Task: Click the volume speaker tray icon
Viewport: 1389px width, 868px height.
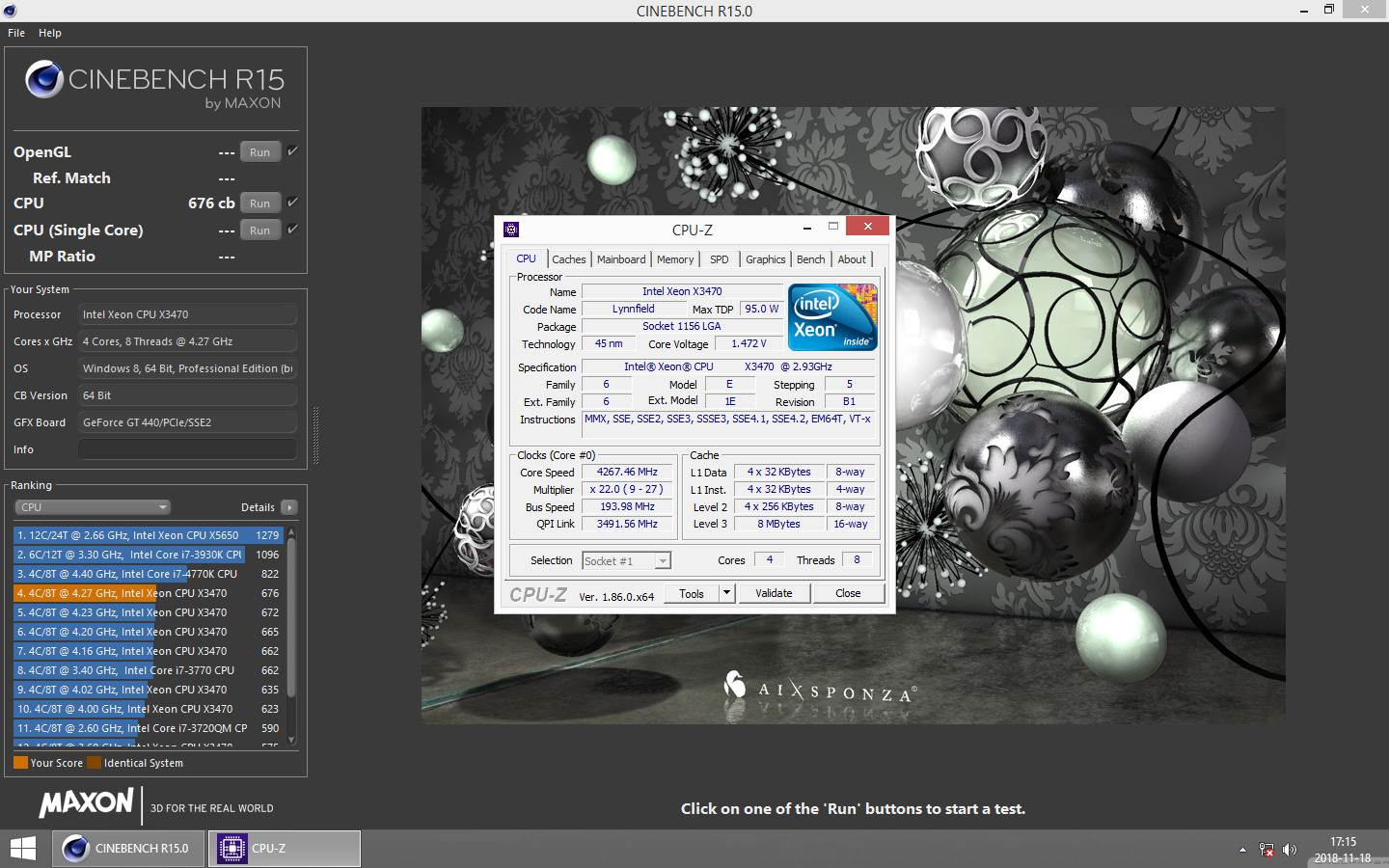Action: point(1290,850)
